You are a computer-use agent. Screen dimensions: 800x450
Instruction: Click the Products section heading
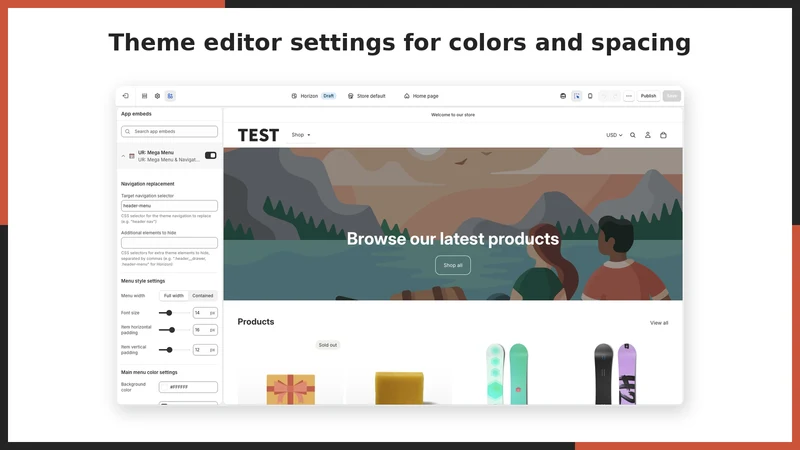coord(256,322)
